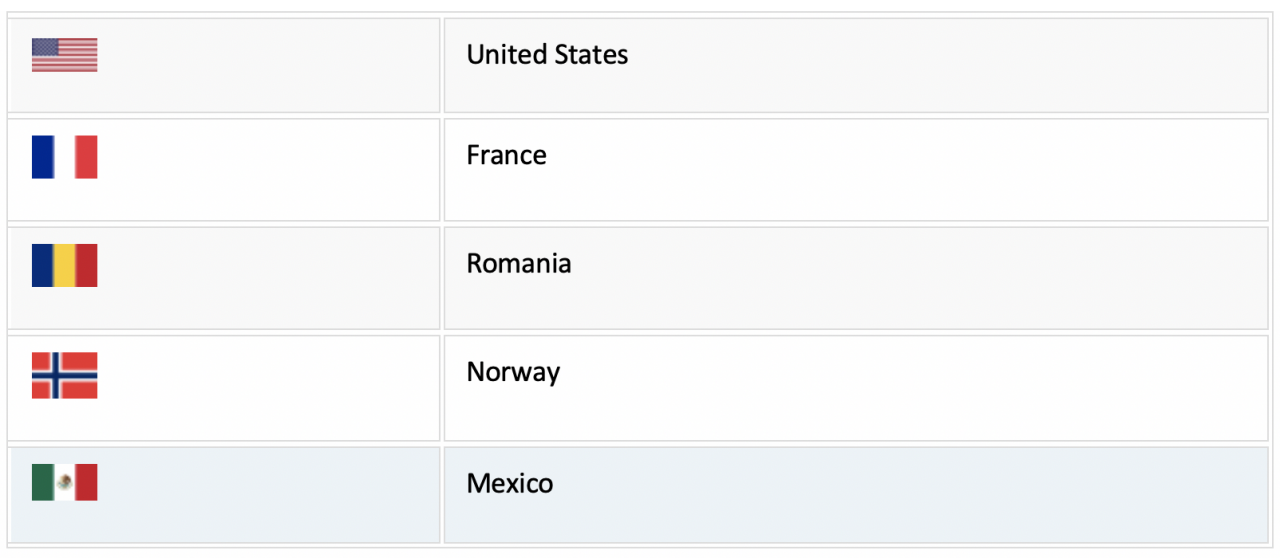Select the Romania country name
The image size is (1280, 558).
[519, 263]
